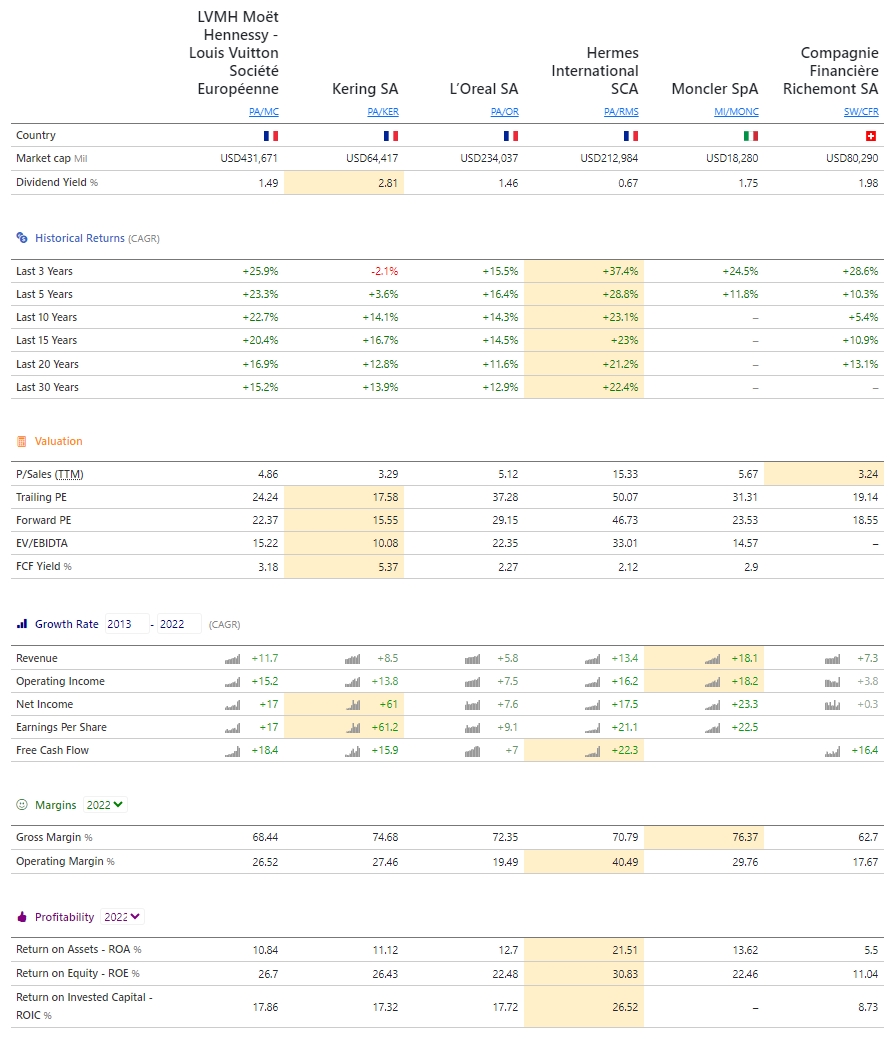Click the Growth Rate bar chart icon
Screen dimensions: 889x1039
(22, 624)
